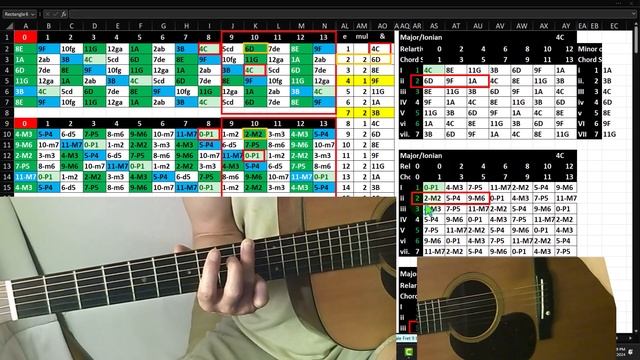
Task: Click the '&' header cell in column AO
Action: coord(382,37)
